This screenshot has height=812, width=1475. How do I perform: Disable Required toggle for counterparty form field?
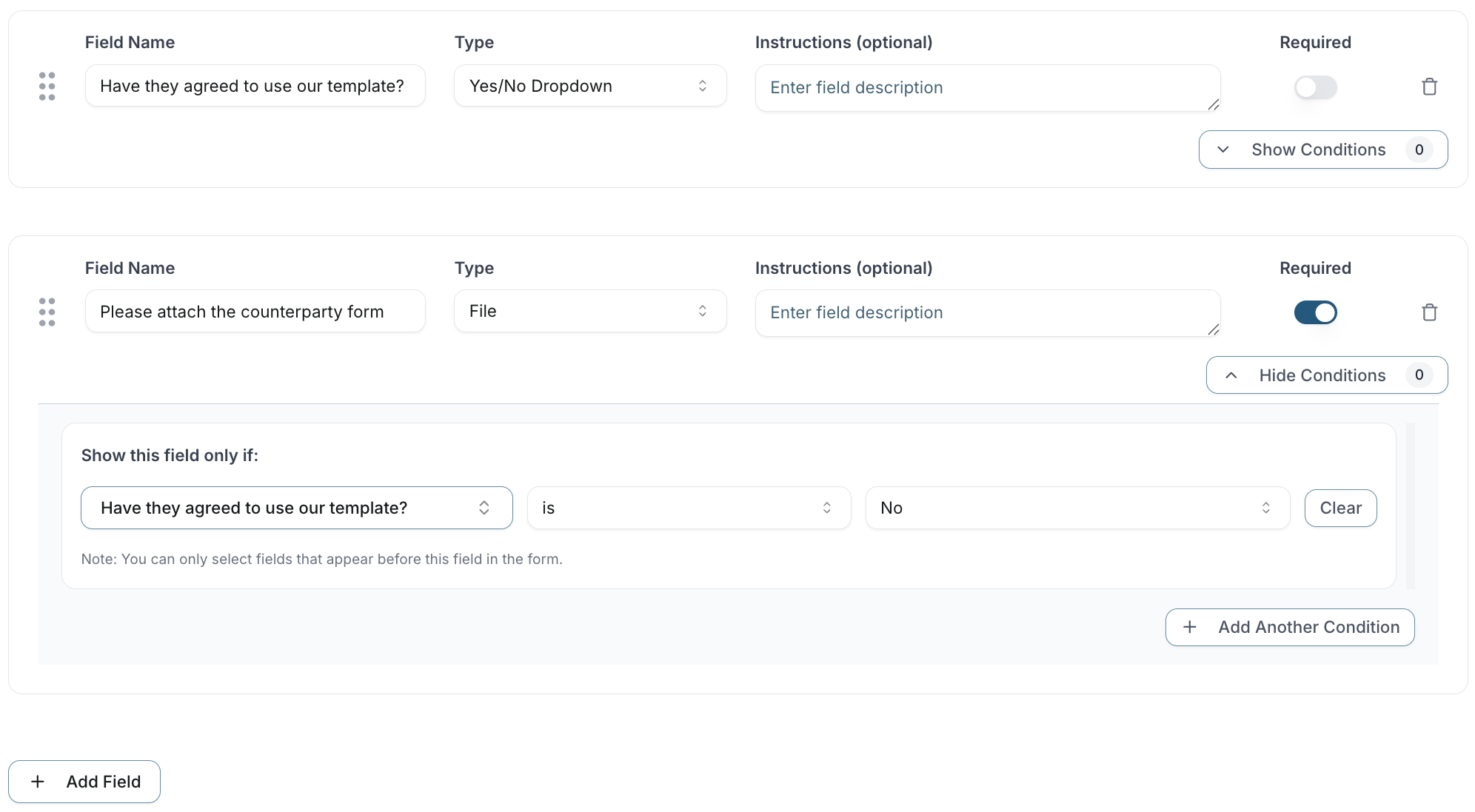[1315, 312]
